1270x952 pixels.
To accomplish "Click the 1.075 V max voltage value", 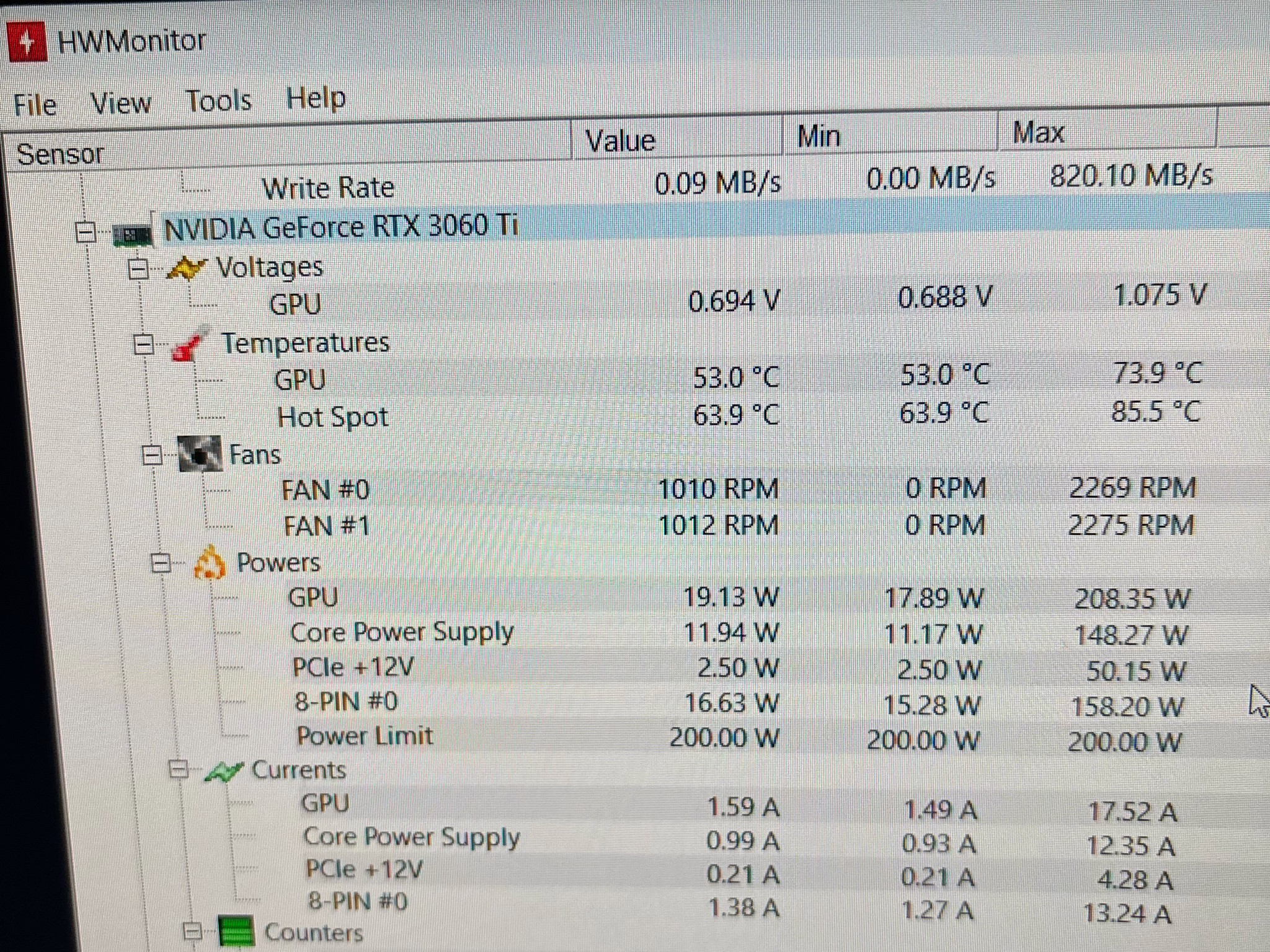I will point(1161,296).
